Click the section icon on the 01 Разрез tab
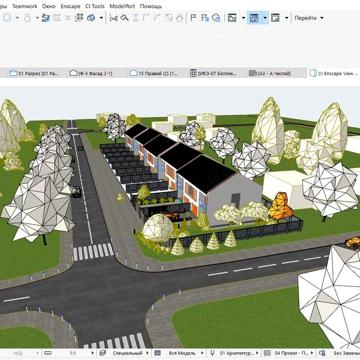The height and width of the screenshot is (360, 360). (13, 73)
